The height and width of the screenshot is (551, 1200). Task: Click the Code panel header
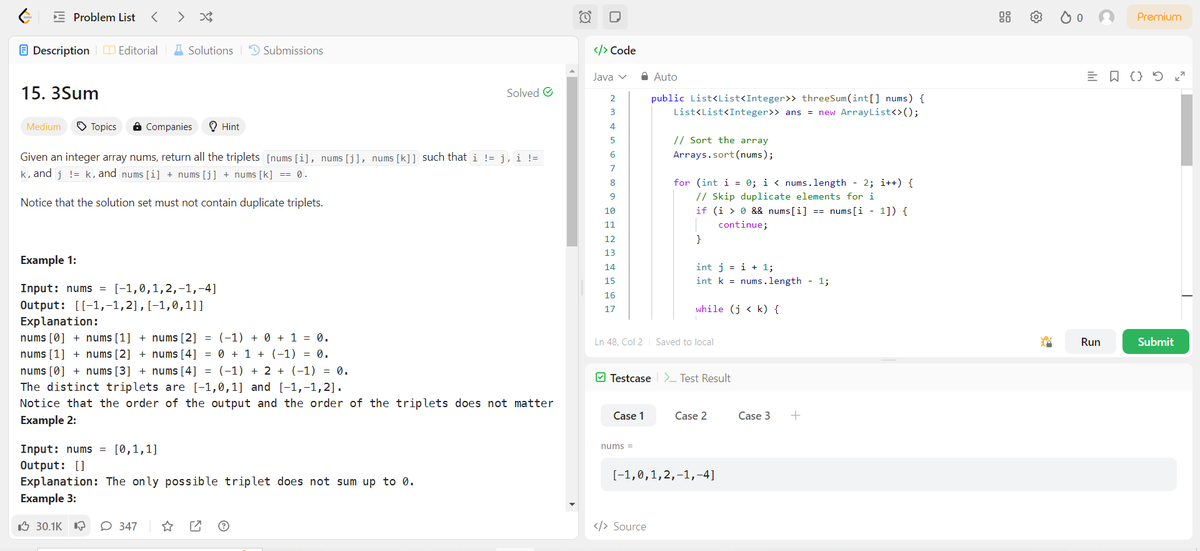(615, 50)
